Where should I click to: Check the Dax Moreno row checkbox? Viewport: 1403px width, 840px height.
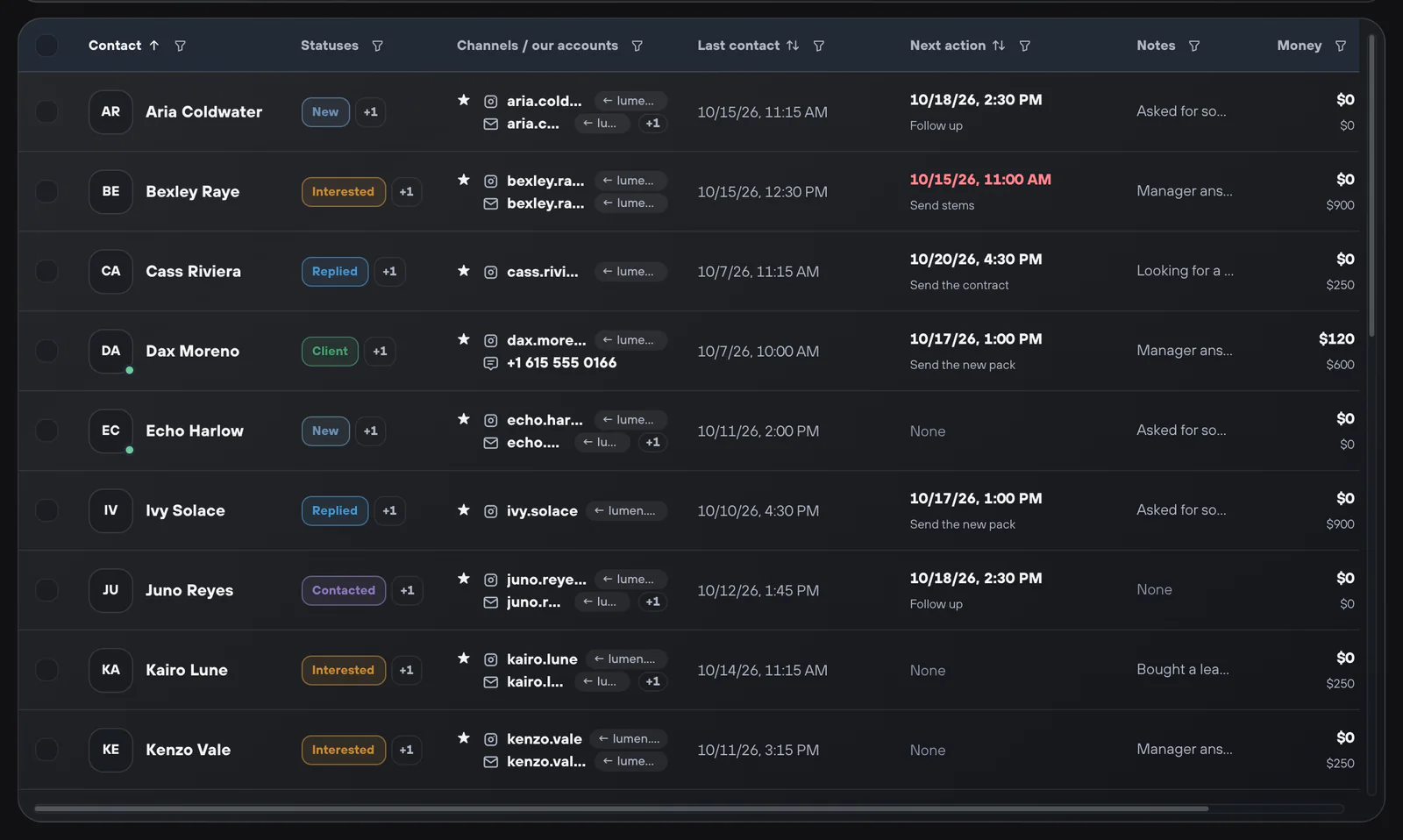point(46,351)
